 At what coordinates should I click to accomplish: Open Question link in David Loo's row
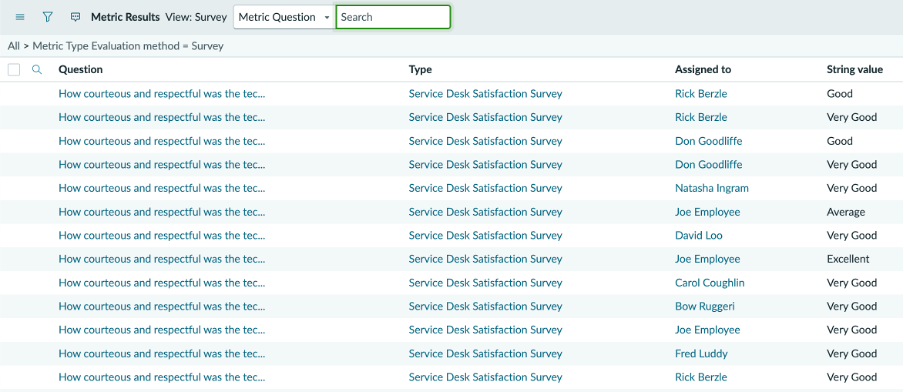pyautogui.click(x=162, y=235)
